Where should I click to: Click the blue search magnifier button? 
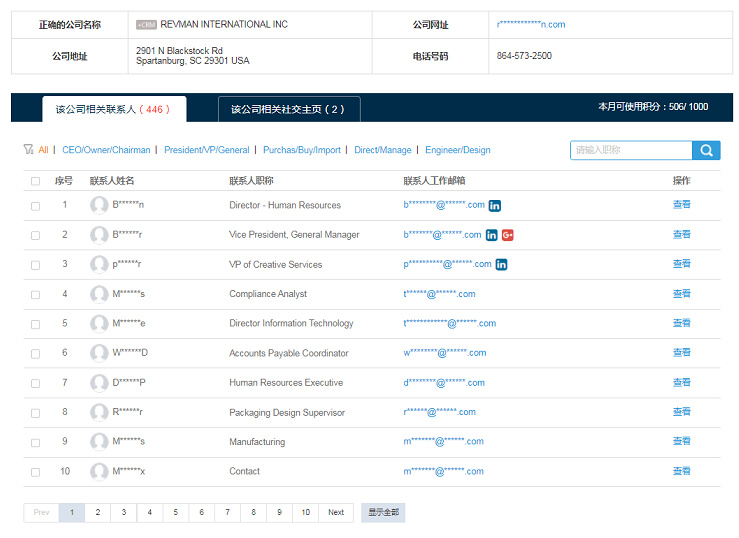pyautogui.click(x=706, y=150)
